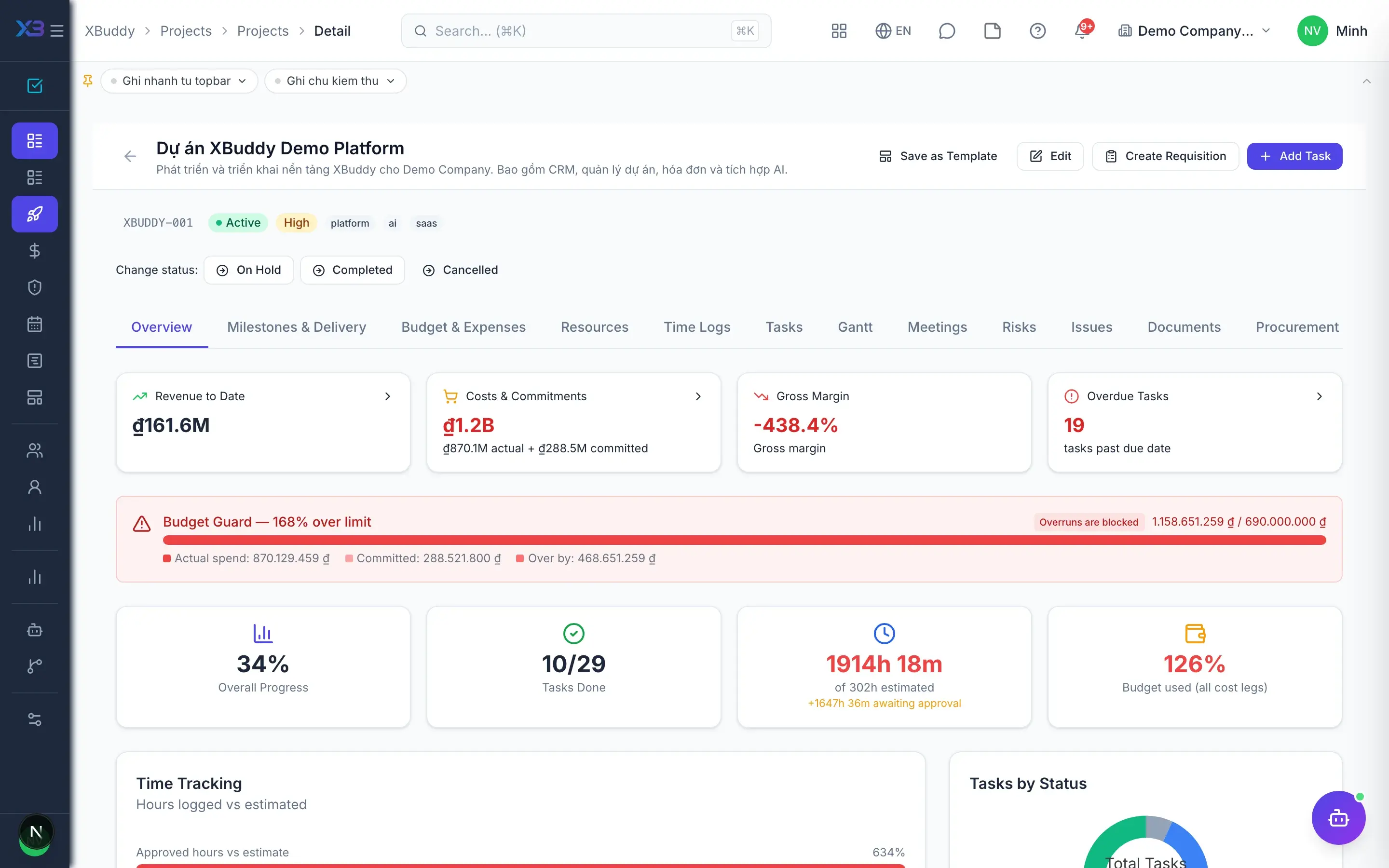Viewport: 1389px width, 868px height.
Task: Open the EN language selector
Action: click(x=893, y=30)
